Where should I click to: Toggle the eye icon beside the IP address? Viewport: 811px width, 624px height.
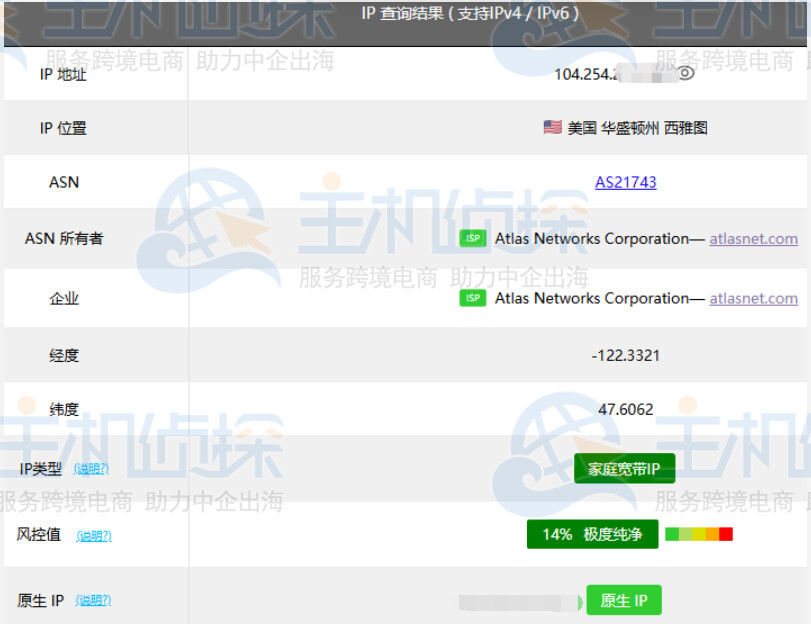tap(686, 73)
